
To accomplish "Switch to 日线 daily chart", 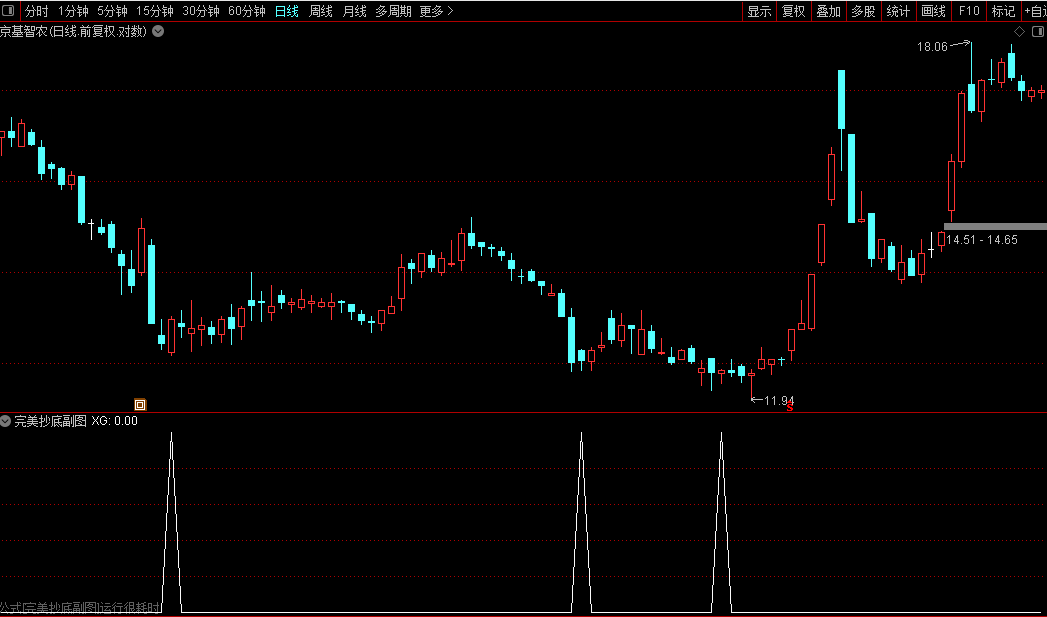I will point(287,11).
